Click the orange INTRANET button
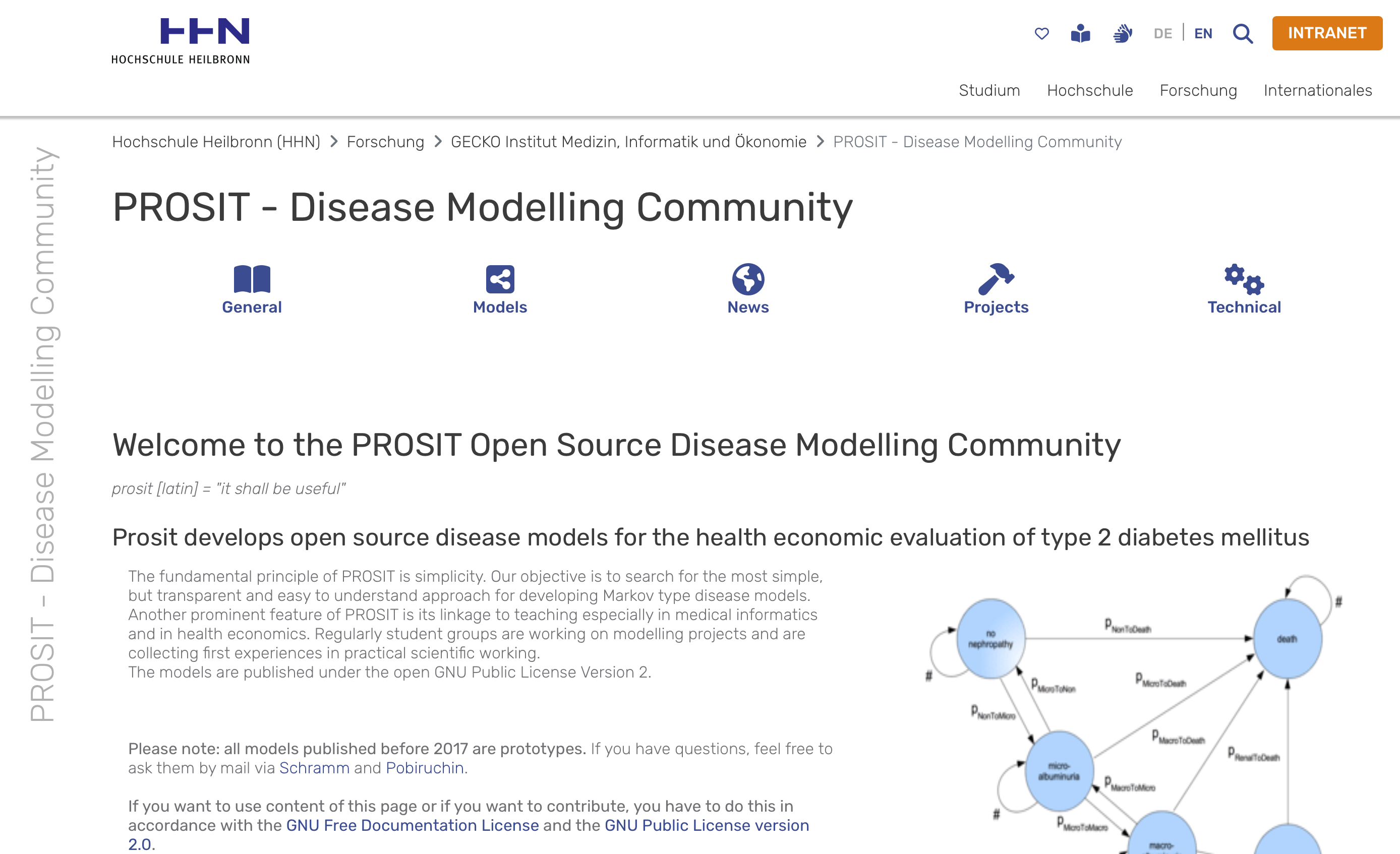 tap(1327, 33)
